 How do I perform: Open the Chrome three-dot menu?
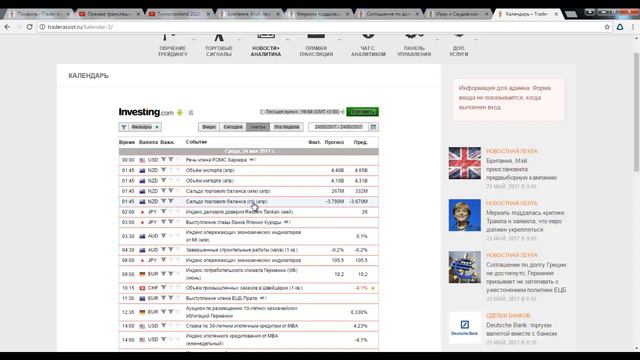pos(633,27)
